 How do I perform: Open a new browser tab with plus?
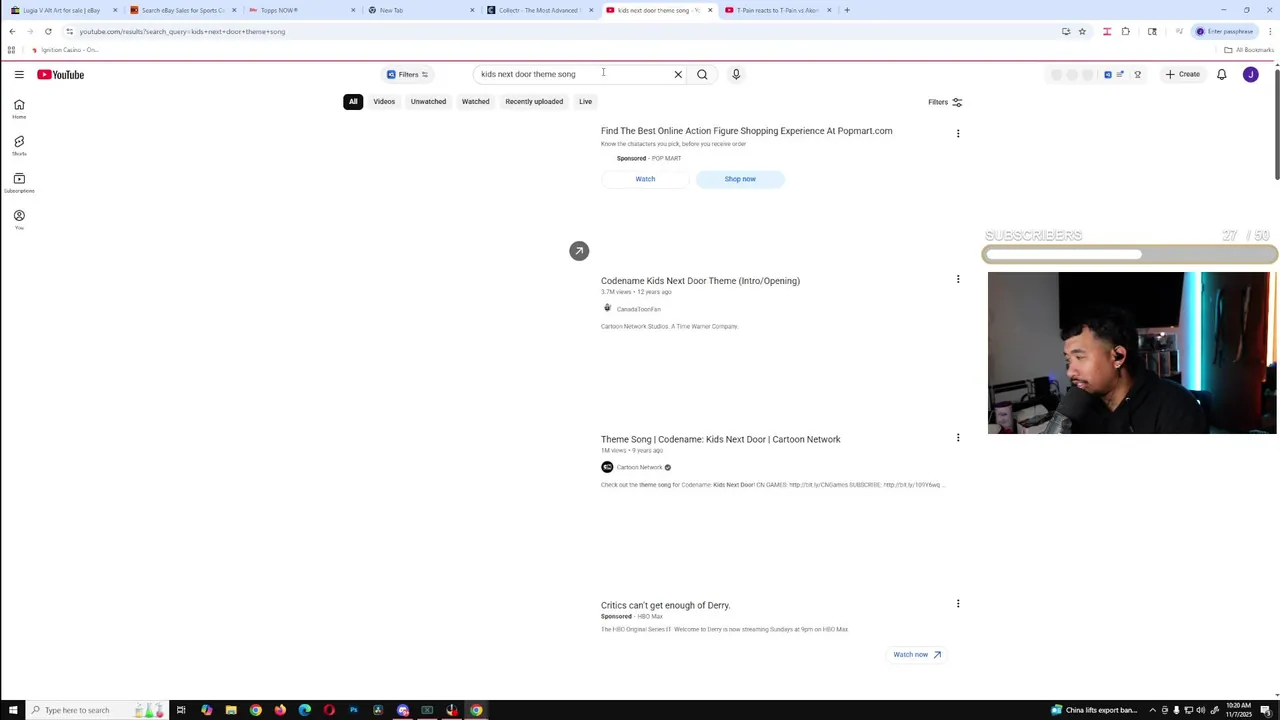(847, 10)
